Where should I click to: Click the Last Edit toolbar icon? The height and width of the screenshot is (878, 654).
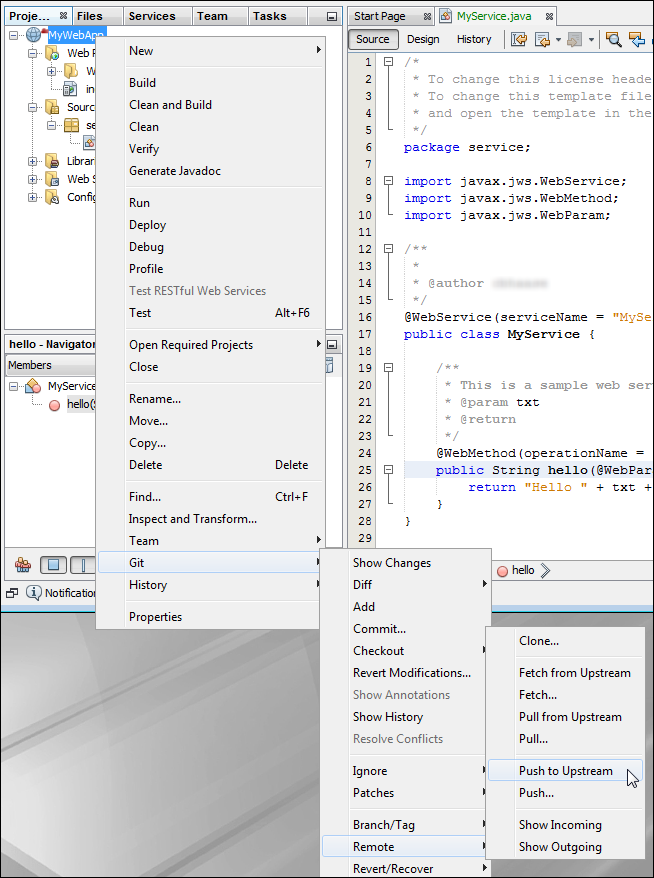click(519, 39)
